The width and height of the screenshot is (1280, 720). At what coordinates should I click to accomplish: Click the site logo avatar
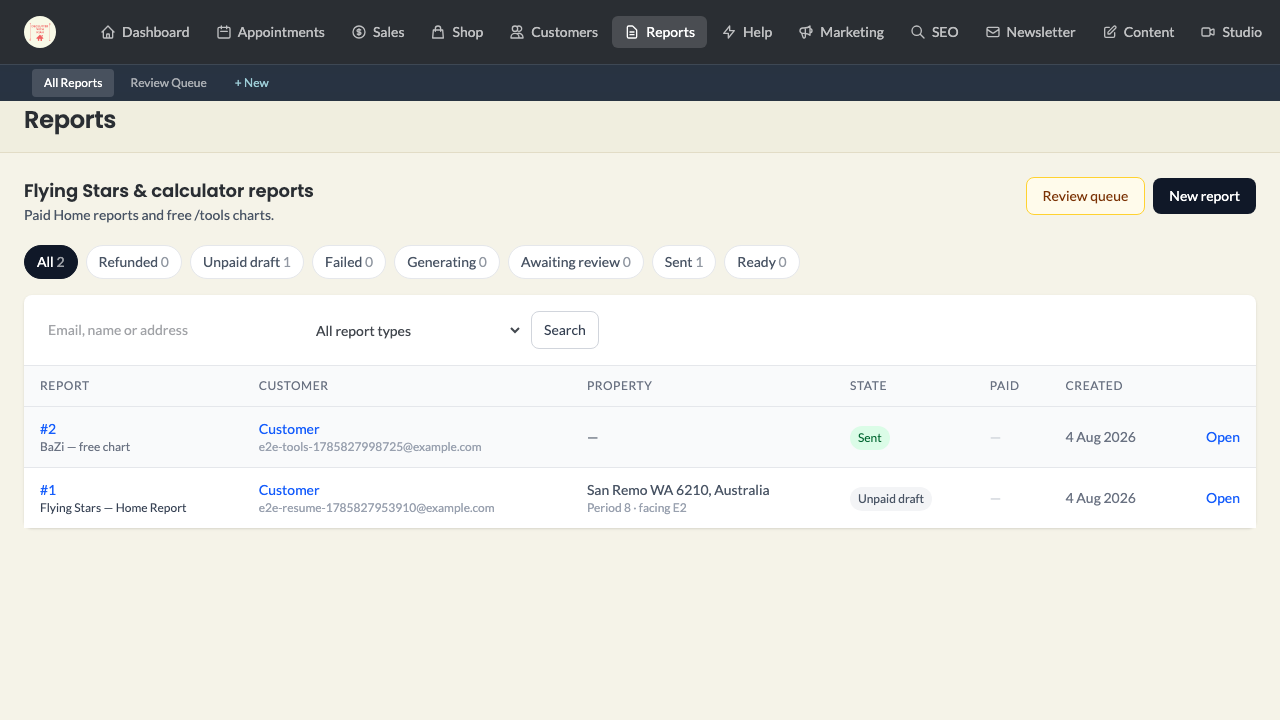40,32
